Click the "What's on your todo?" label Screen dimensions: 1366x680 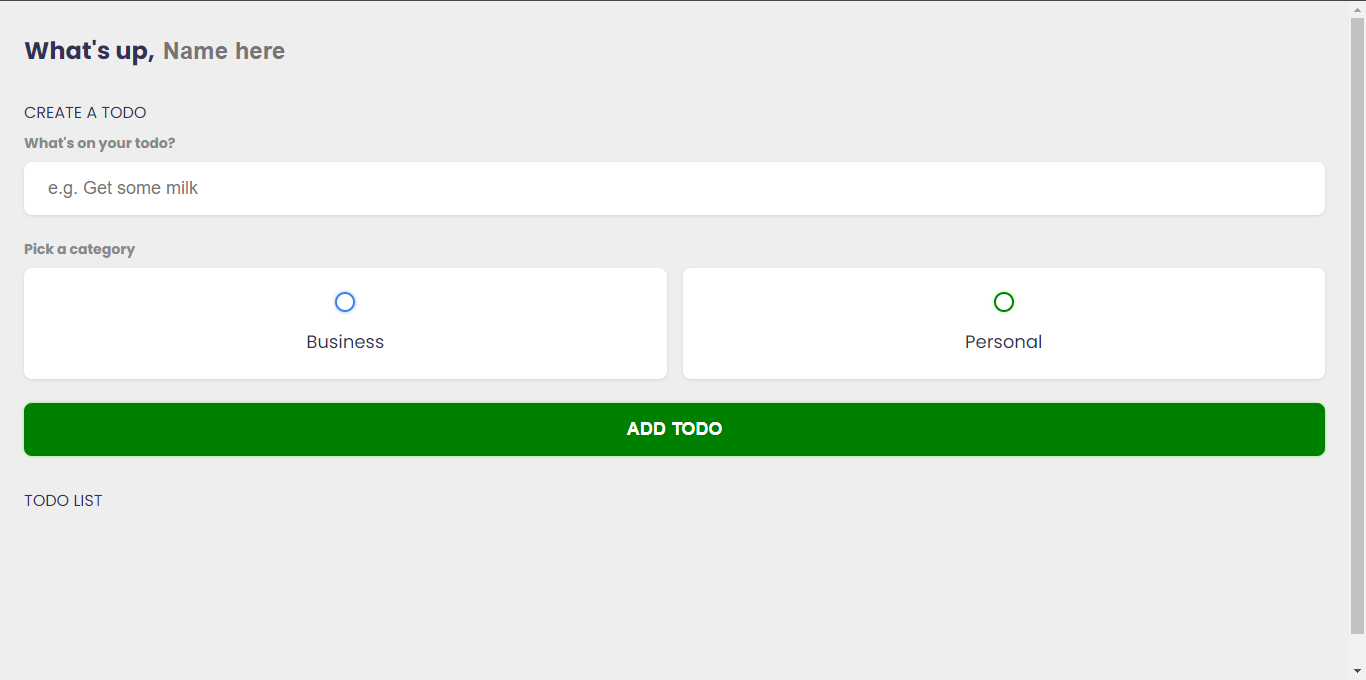(x=100, y=143)
